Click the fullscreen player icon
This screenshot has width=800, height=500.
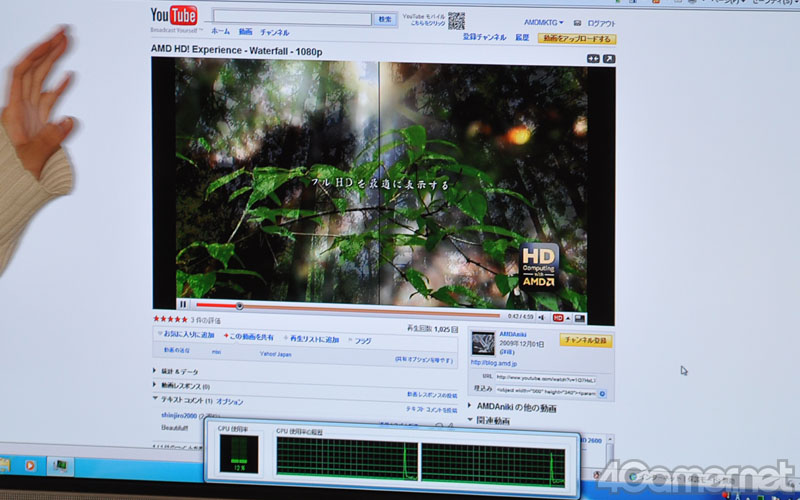(x=580, y=318)
